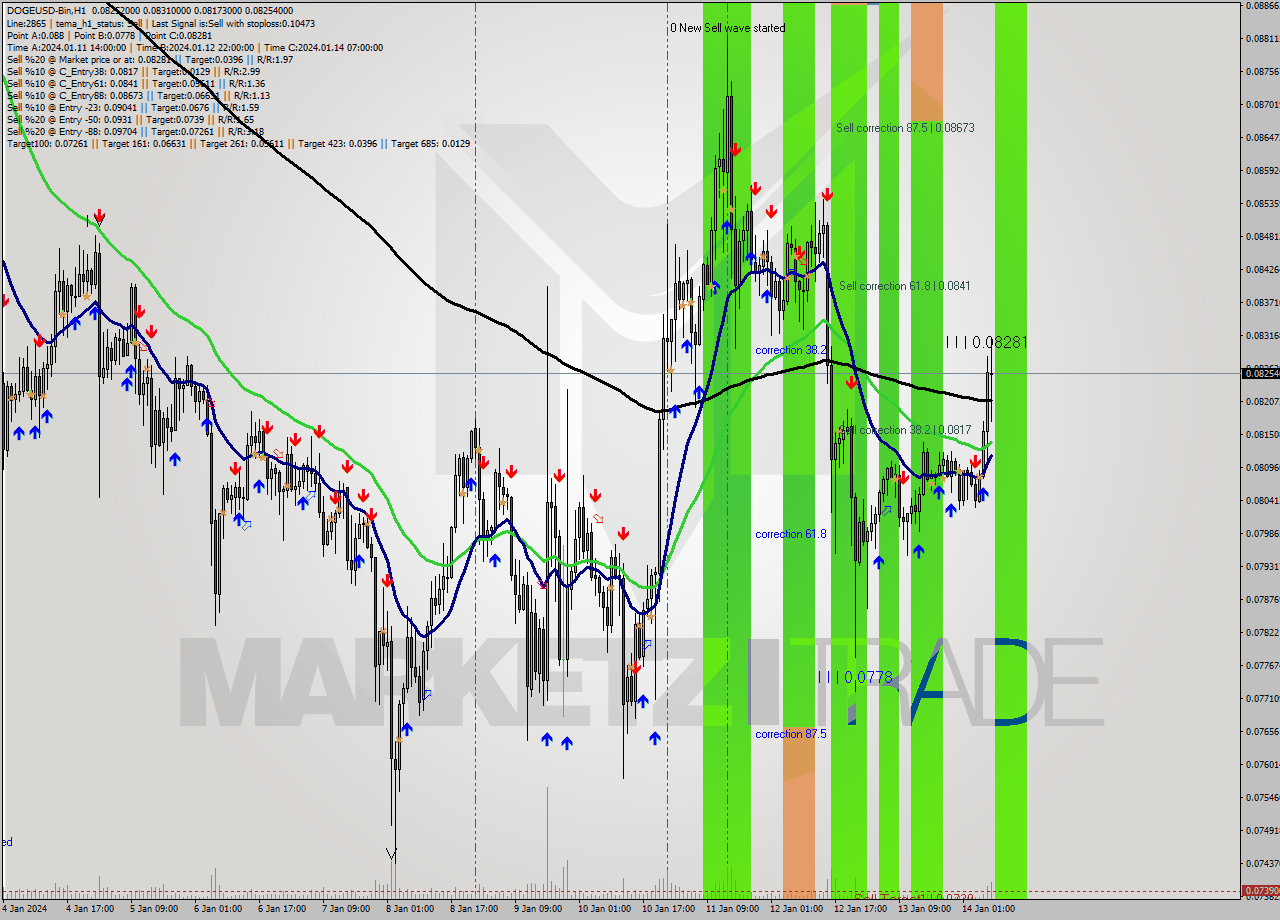Click the red 0.07390 price tag

(1260, 890)
